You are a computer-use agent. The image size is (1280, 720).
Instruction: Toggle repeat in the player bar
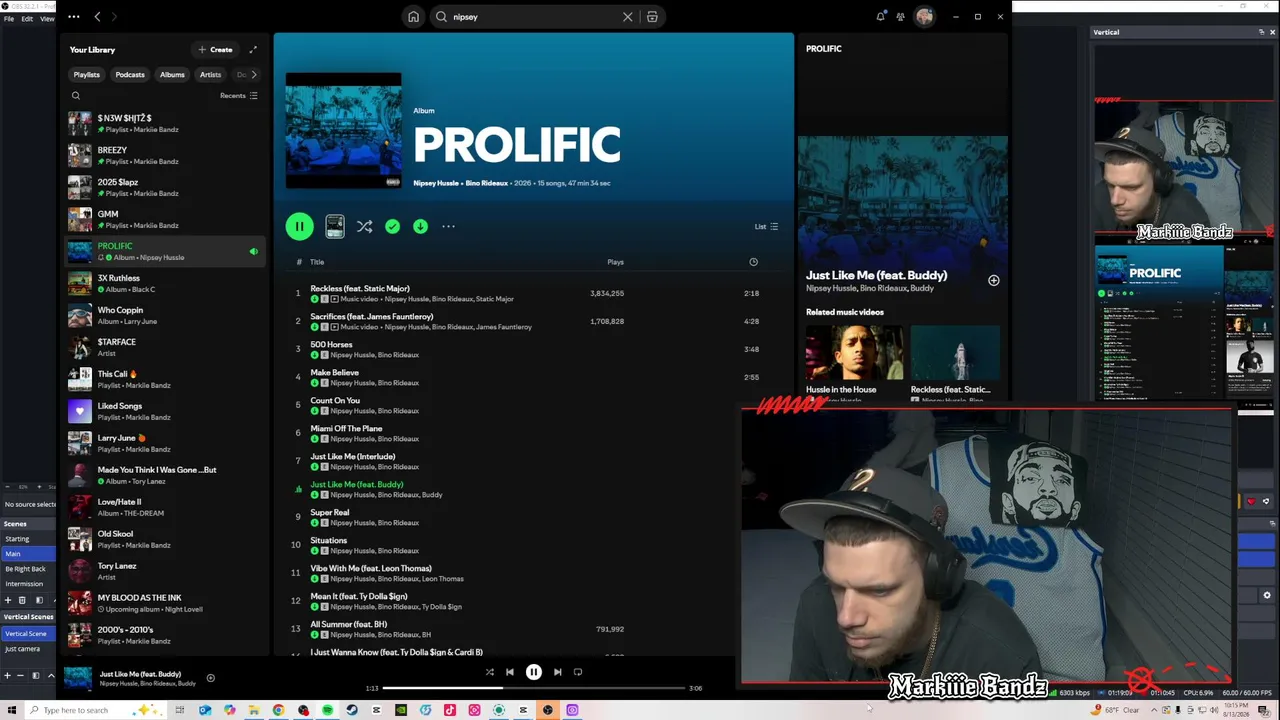[578, 672]
